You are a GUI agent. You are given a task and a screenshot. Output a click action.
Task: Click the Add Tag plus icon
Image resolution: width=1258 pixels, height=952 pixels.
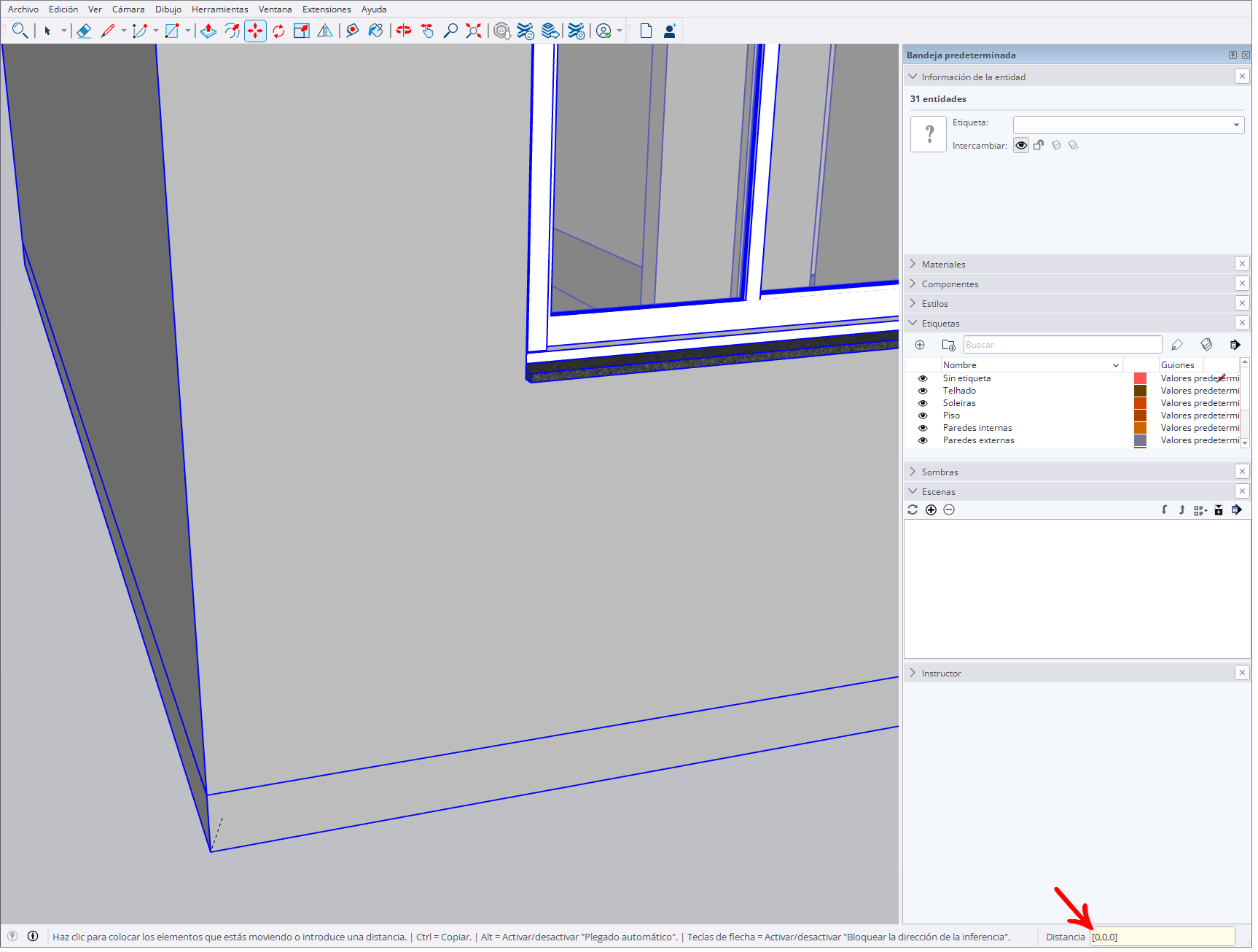[920, 345]
